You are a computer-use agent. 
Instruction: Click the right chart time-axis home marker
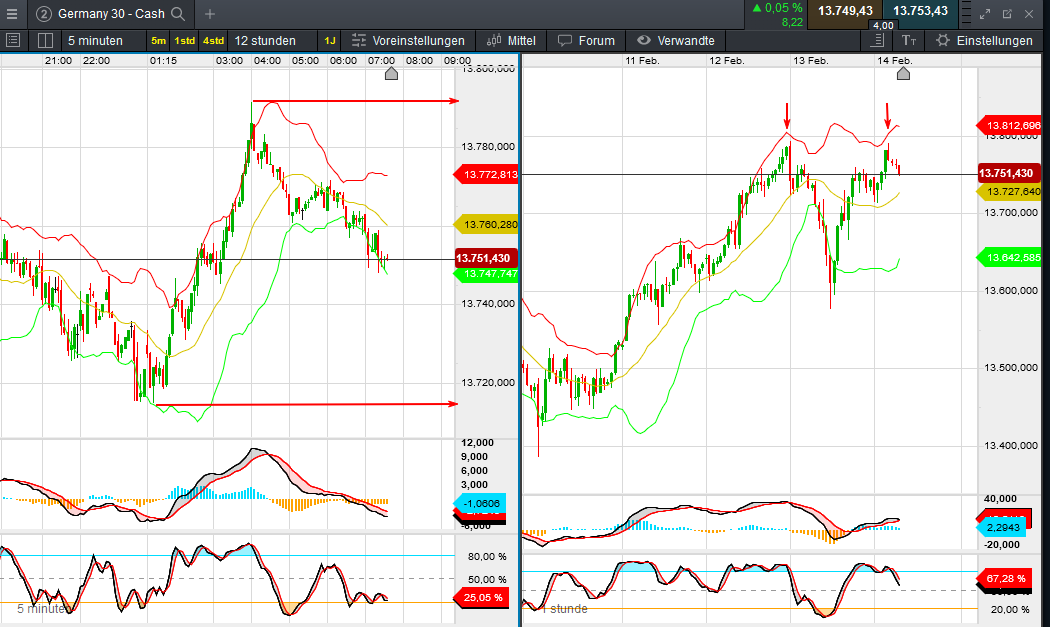click(x=903, y=74)
